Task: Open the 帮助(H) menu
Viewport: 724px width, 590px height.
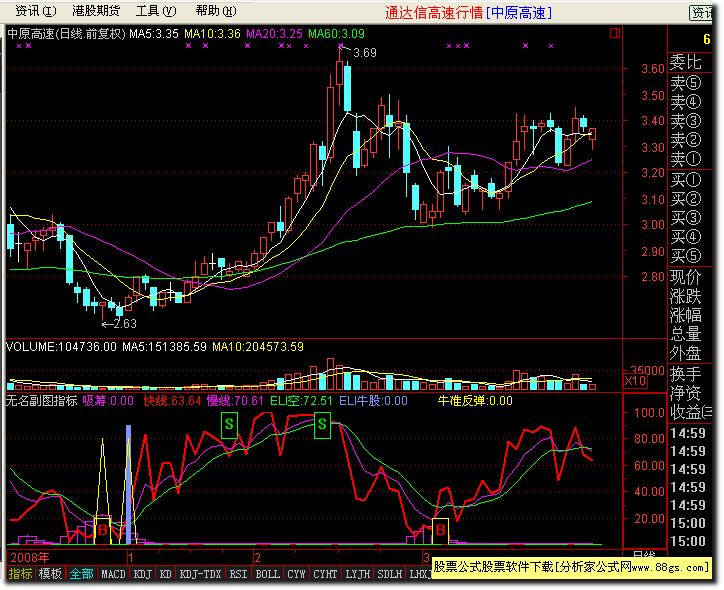Action: coord(216,11)
